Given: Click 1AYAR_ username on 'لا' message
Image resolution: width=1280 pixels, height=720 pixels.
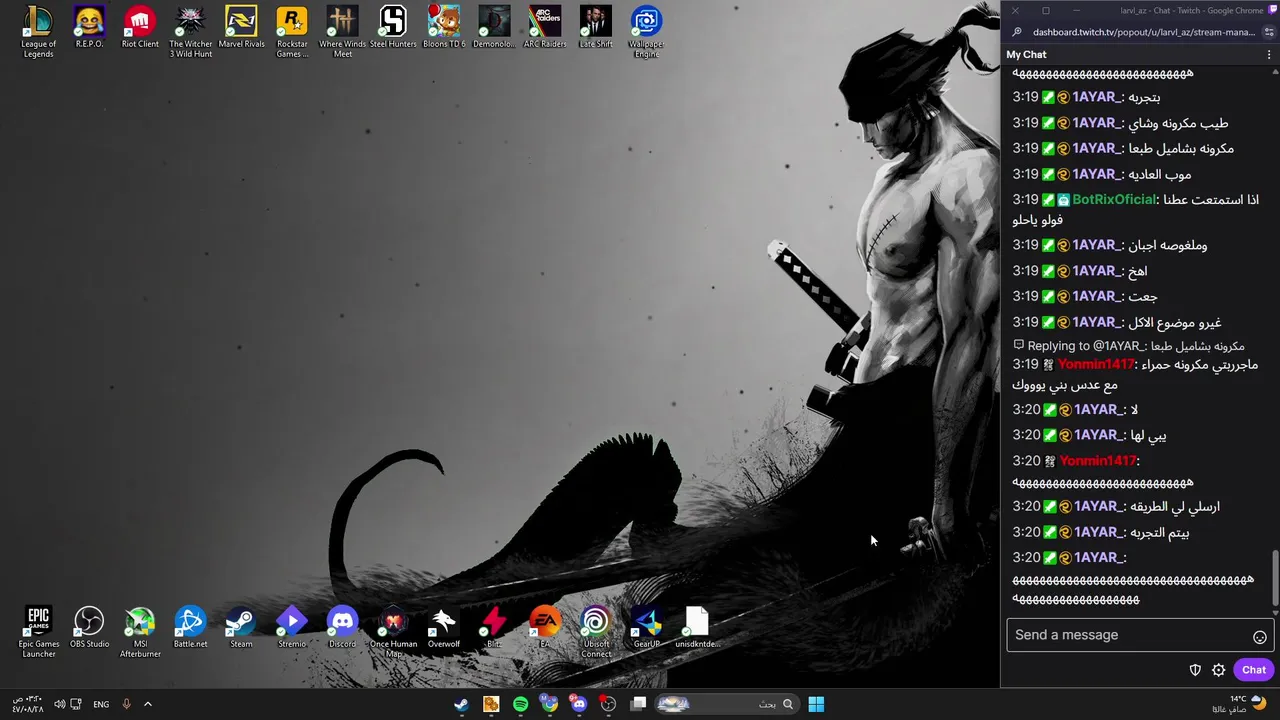Looking at the screenshot, I should pos(1098,410).
